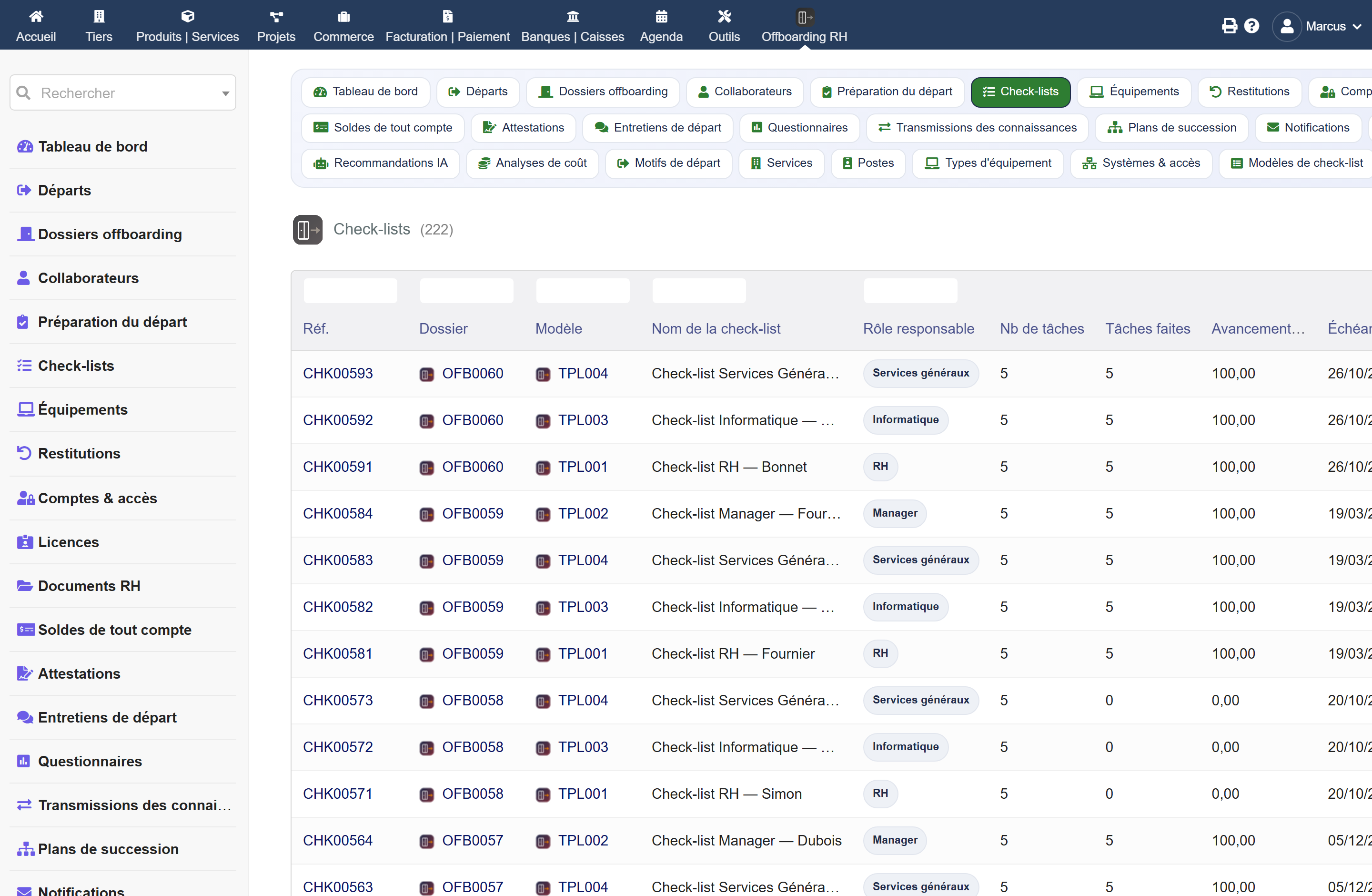Click the Réf. filter input field
Screen dimensions: 1372x896
pyautogui.click(x=351, y=291)
